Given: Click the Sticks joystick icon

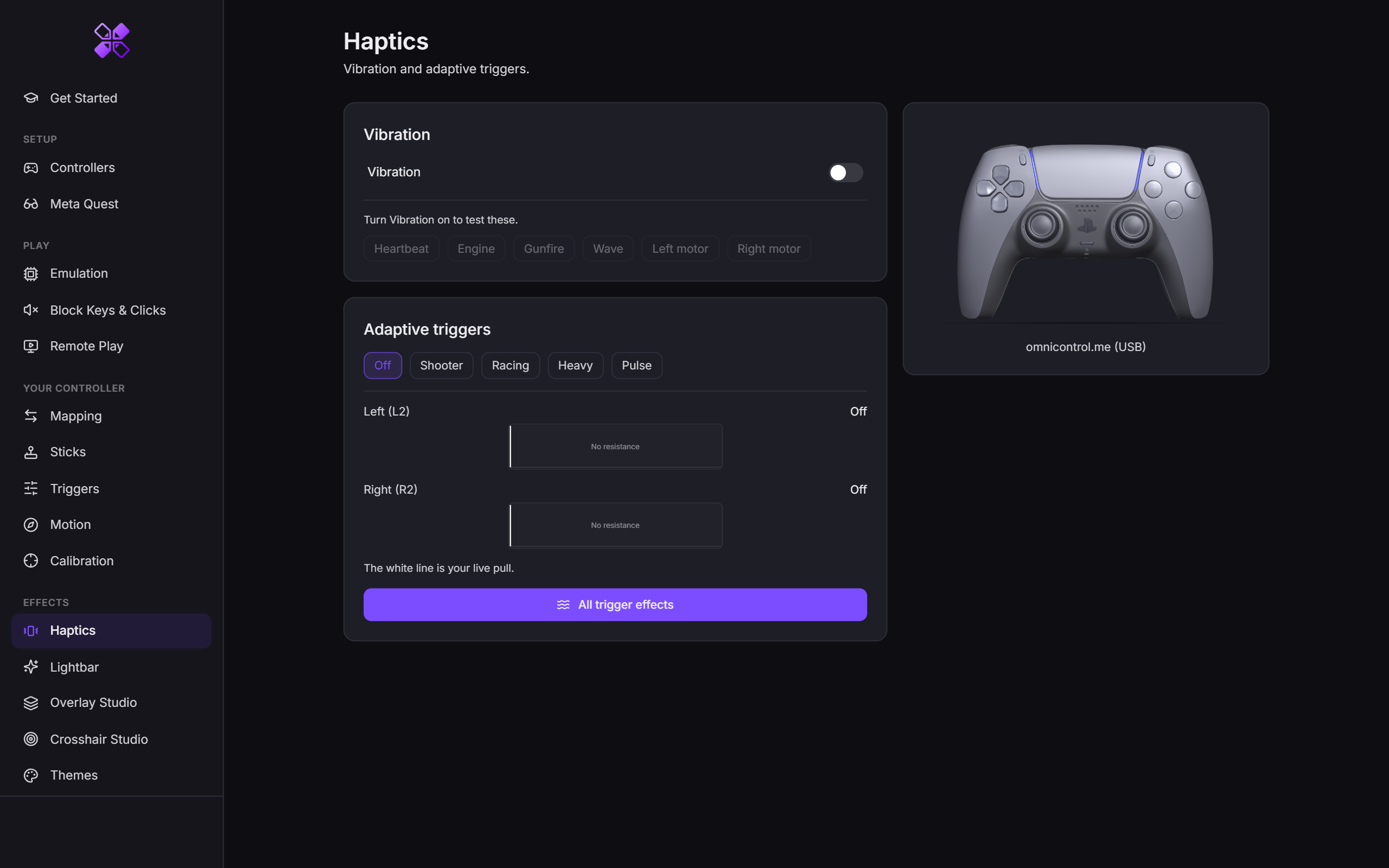Looking at the screenshot, I should 31,452.
